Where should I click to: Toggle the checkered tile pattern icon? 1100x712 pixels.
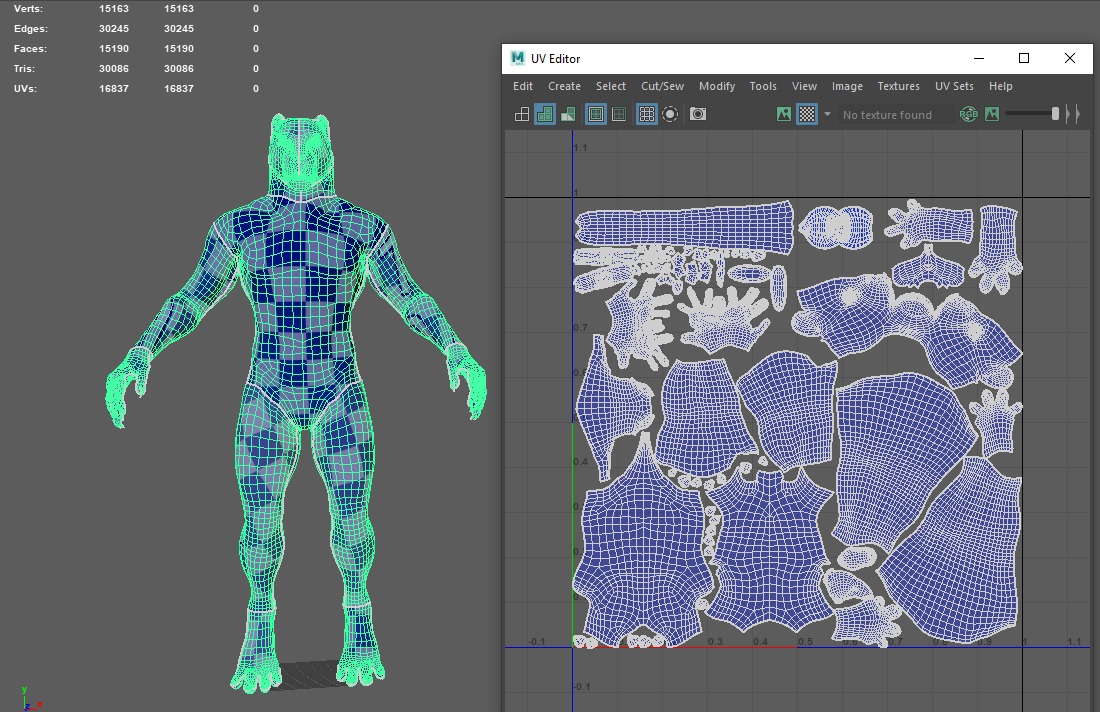point(807,114)
